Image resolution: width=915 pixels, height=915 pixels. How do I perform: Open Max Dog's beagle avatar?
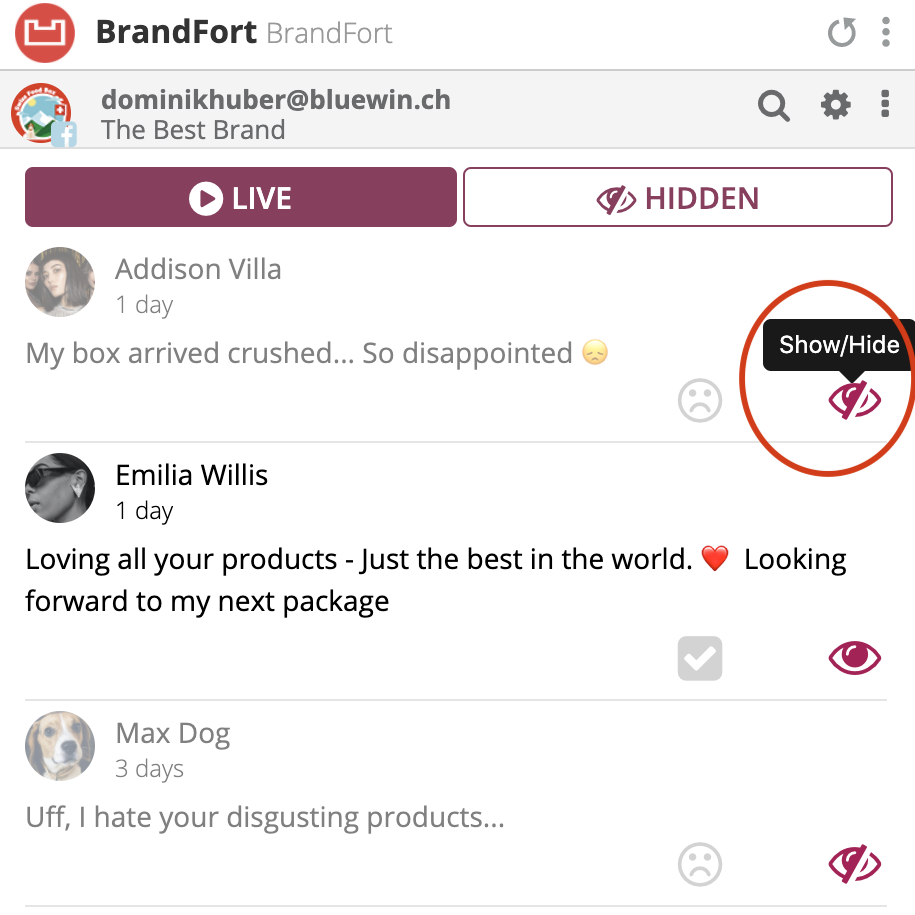[x=60, y=746]
